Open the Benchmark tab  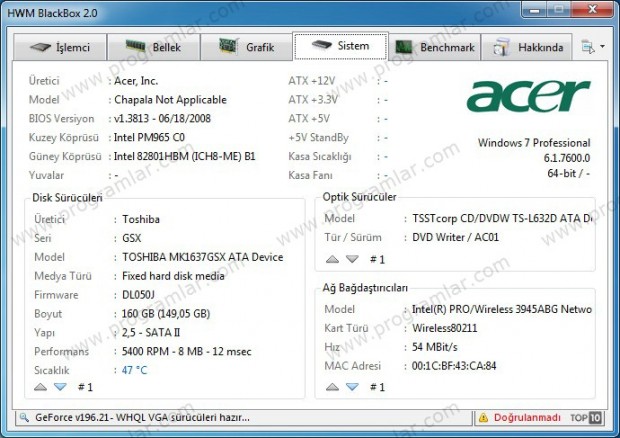[x=435, y=47]
